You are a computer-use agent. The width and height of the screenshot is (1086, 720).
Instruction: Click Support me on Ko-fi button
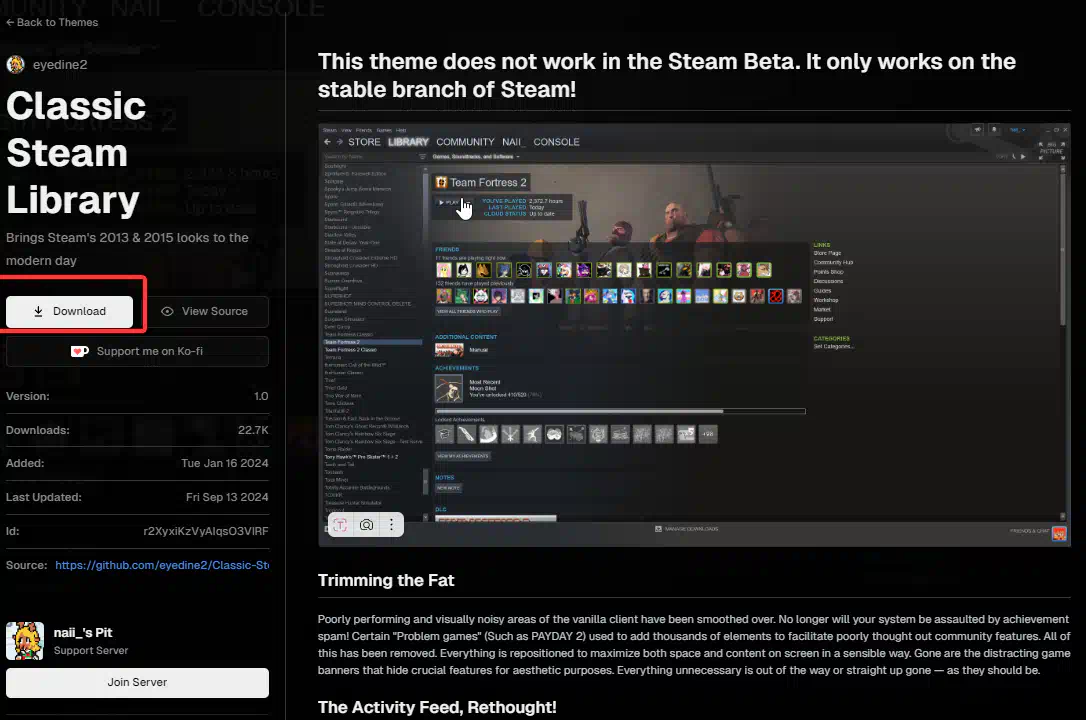(137, 351)
